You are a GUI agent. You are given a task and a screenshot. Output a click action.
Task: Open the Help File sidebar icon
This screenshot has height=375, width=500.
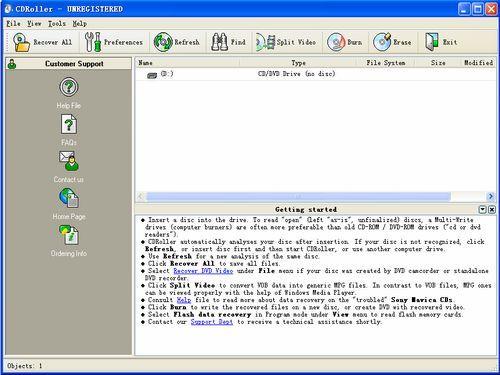[69, 87]
